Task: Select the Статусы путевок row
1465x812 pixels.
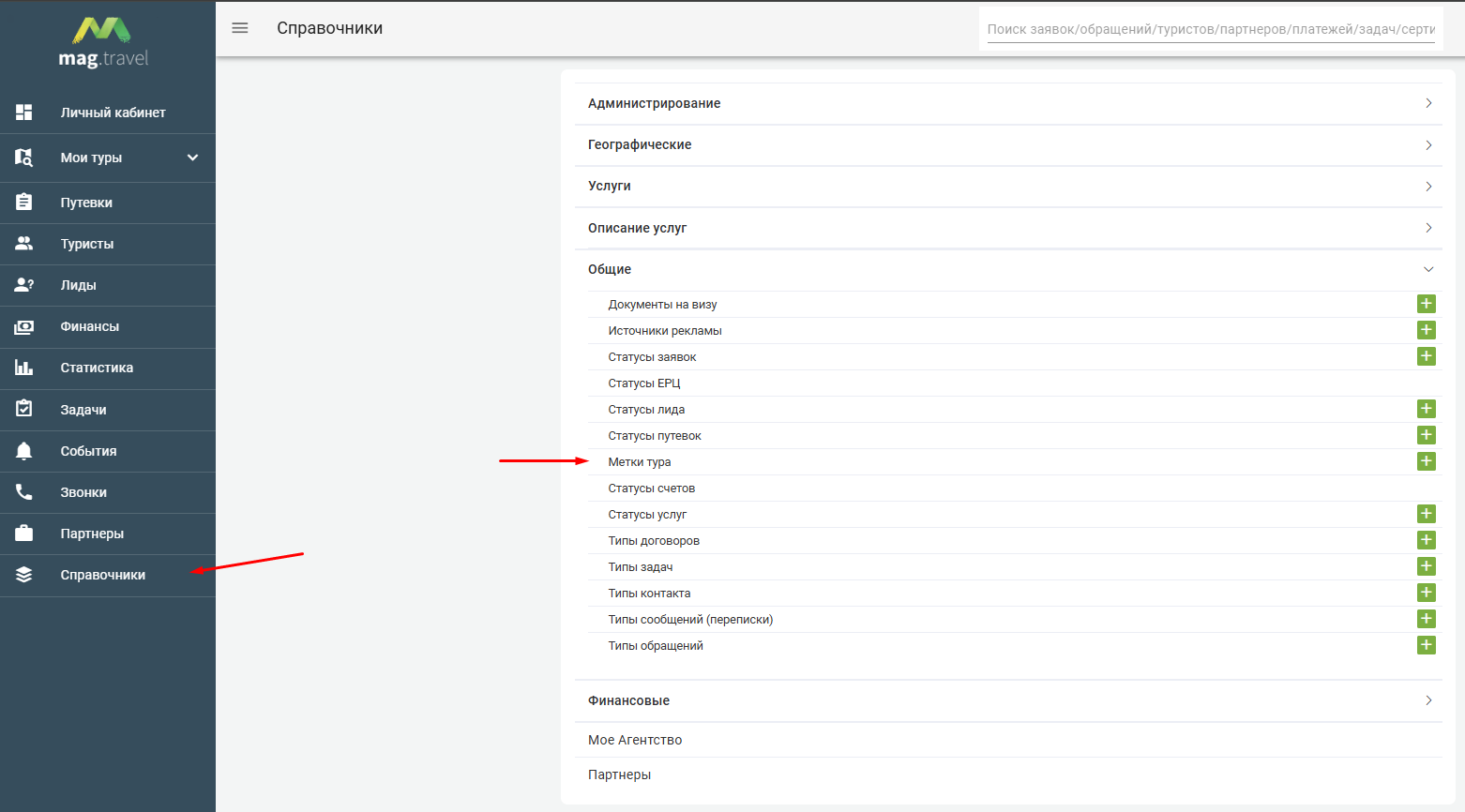Action: coord(1015,435)
